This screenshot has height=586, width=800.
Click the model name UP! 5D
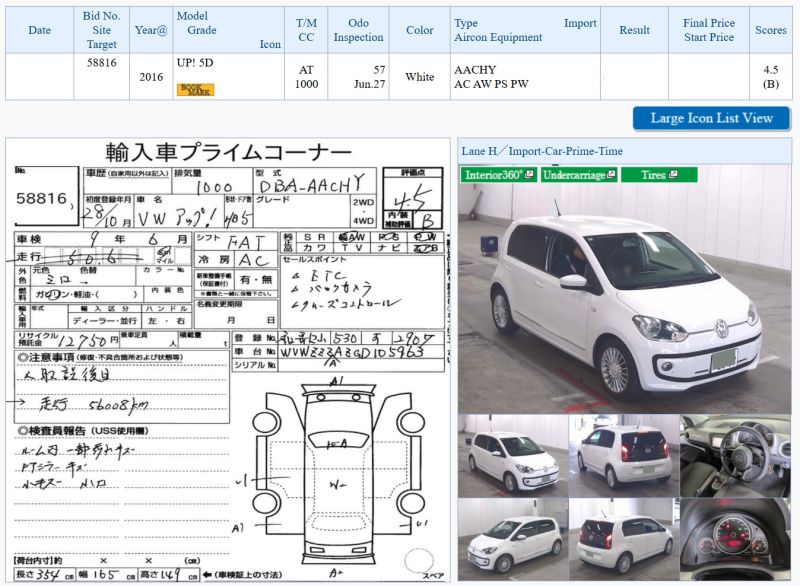coord(195,63)
